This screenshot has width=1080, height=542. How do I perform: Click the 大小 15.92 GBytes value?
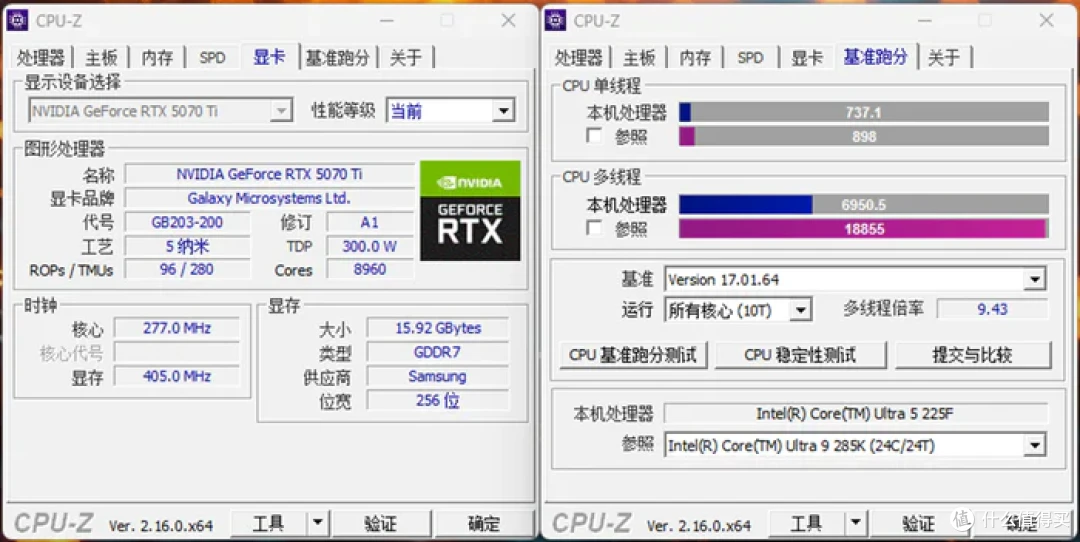pyautogui.click(x=438, y=328)
